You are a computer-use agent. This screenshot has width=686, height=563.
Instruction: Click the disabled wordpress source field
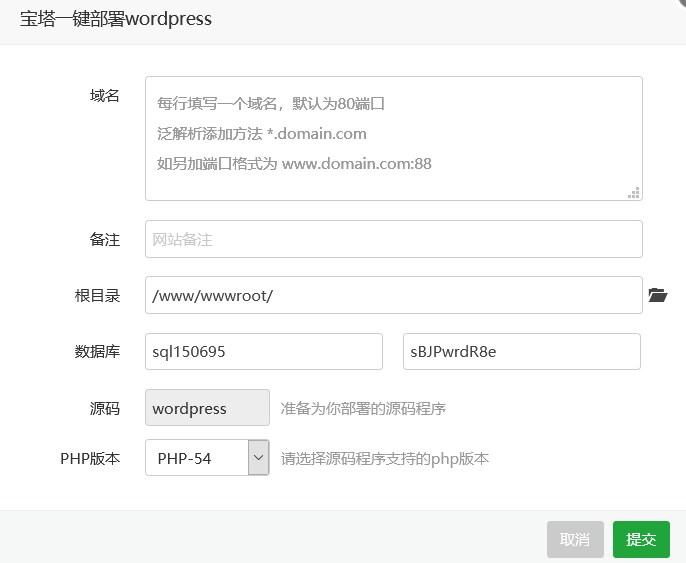click(207, 408)
